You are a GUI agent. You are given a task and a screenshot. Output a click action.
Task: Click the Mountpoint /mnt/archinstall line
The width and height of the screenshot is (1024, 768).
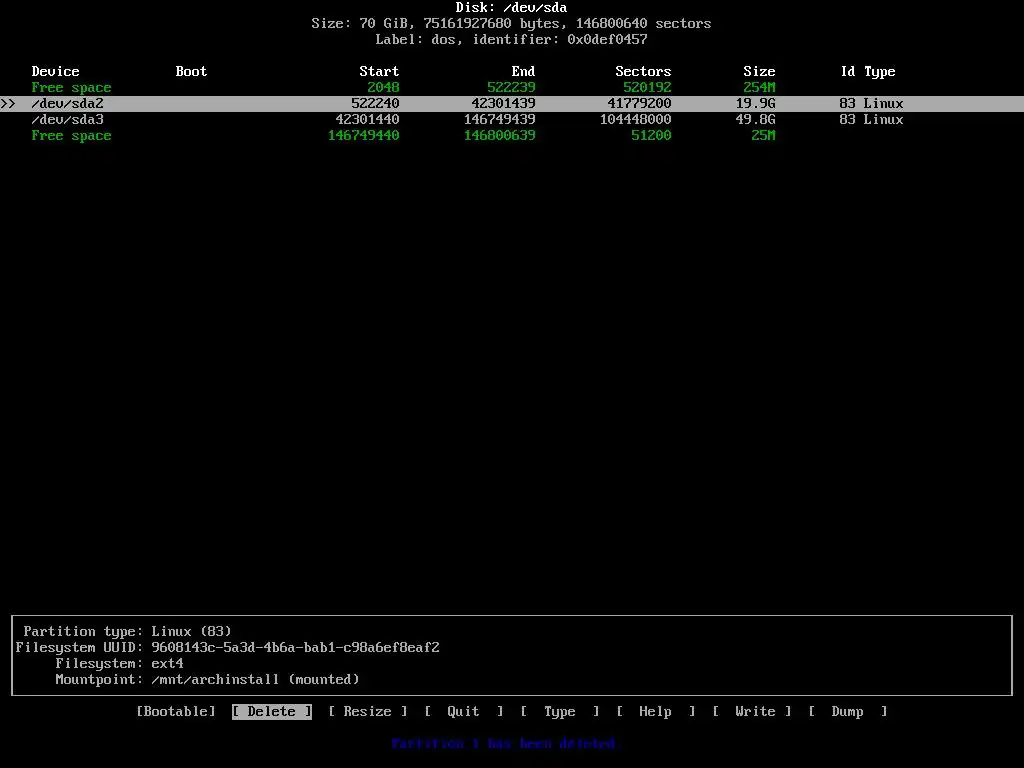click(207, 679)
